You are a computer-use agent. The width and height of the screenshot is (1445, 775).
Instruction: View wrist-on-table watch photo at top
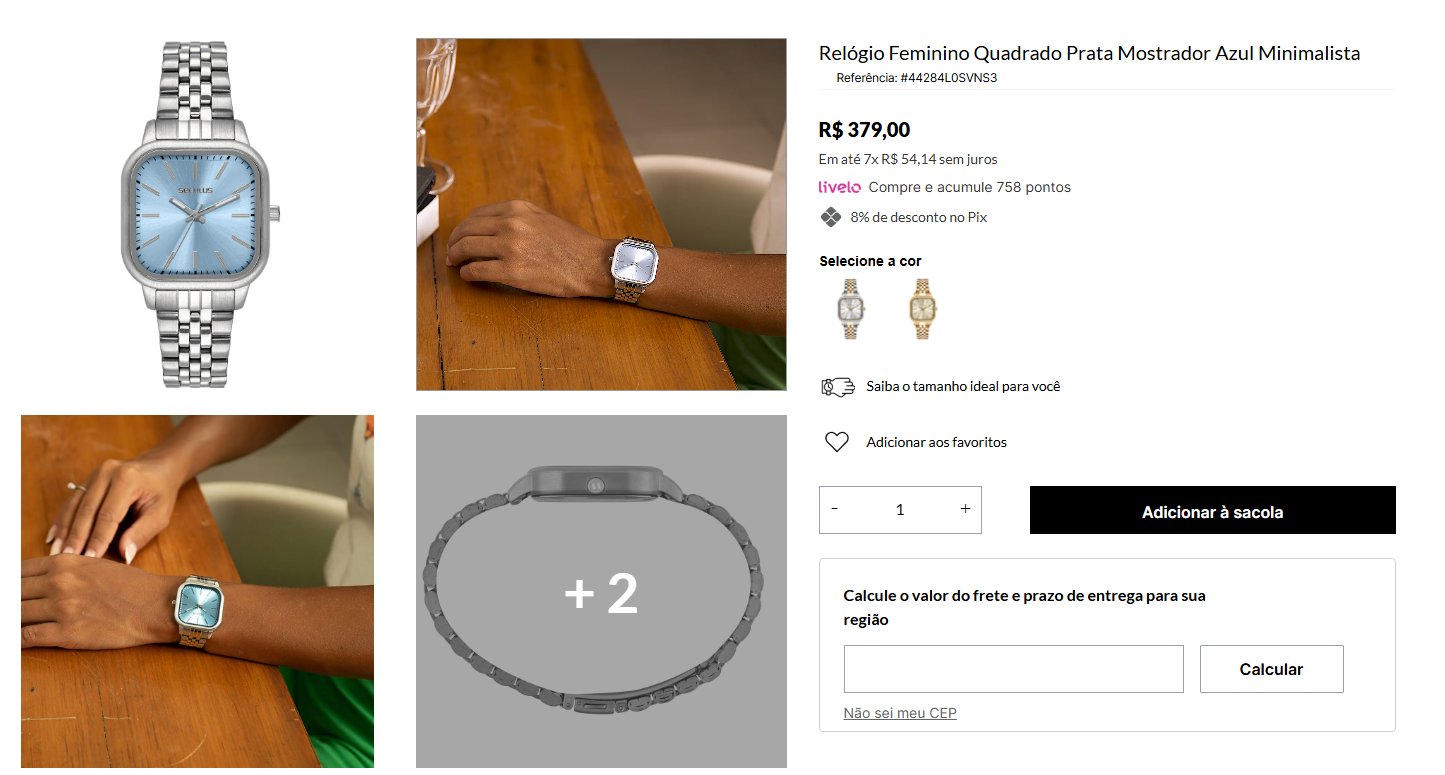pos(601,214)
